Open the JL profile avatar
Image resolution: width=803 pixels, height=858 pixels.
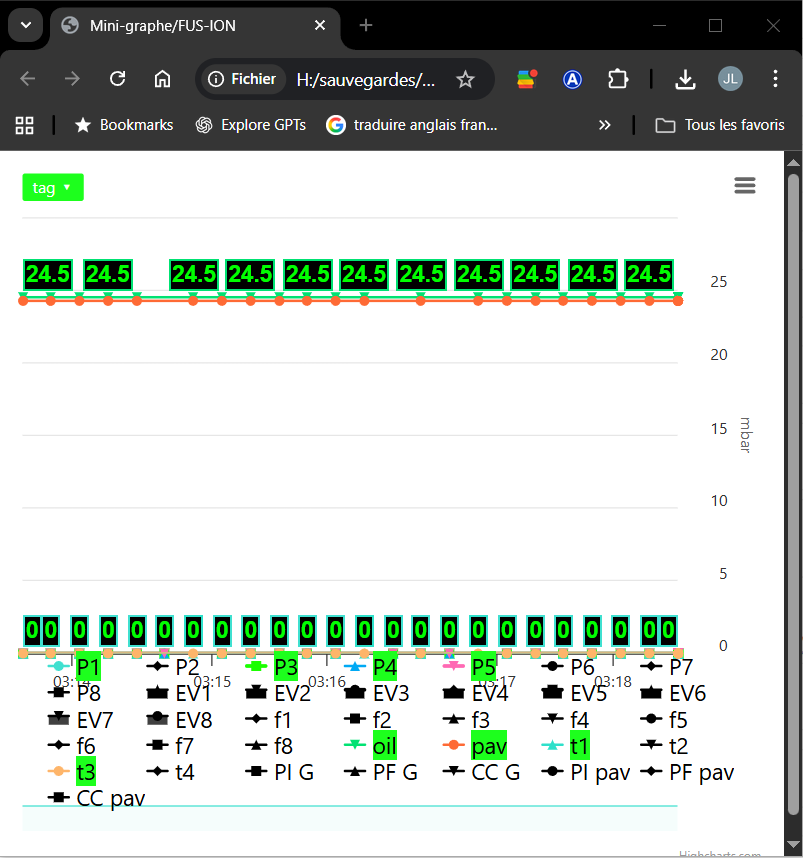(730, 79)
